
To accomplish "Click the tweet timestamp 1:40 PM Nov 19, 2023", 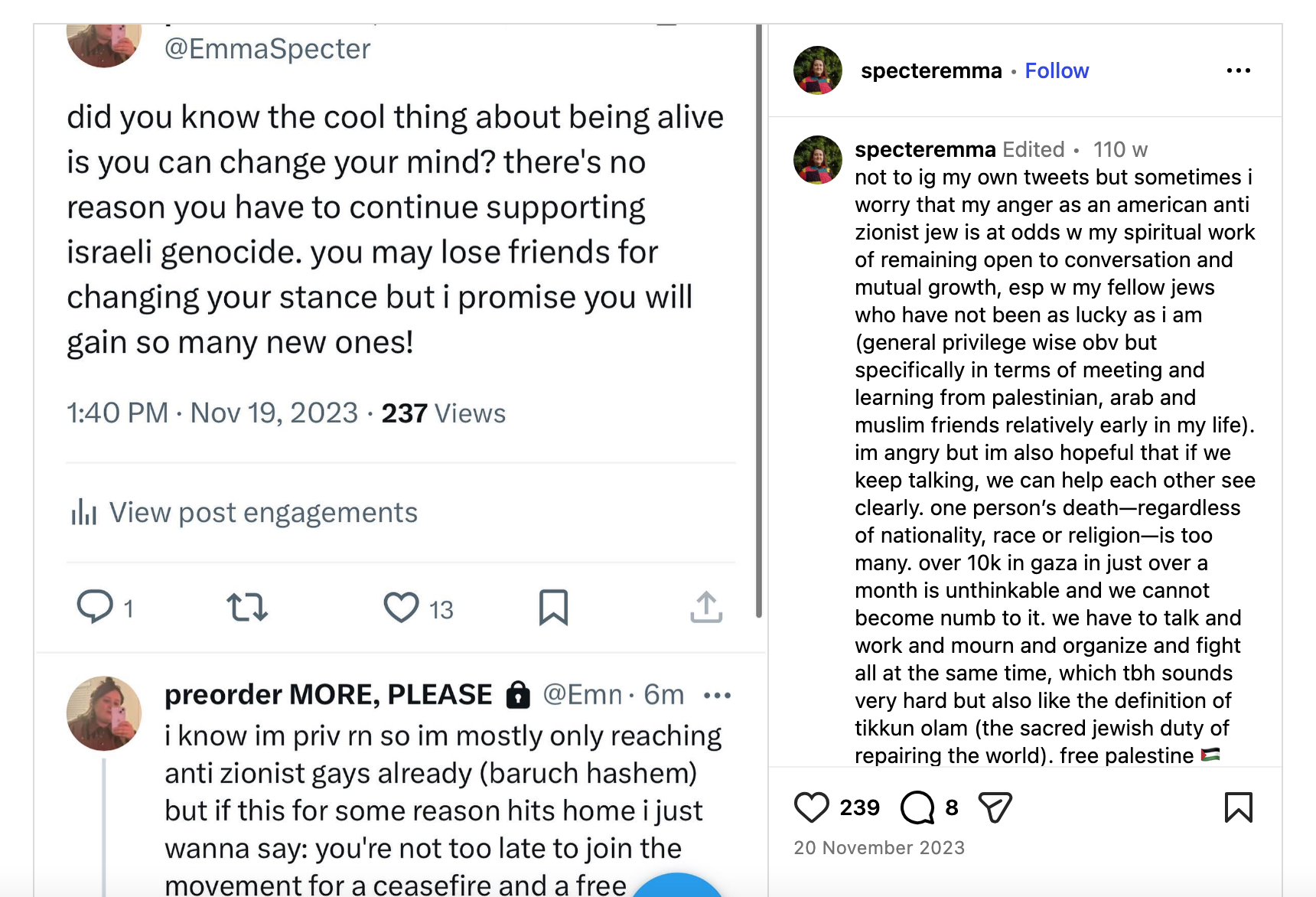I will point(212,413).
